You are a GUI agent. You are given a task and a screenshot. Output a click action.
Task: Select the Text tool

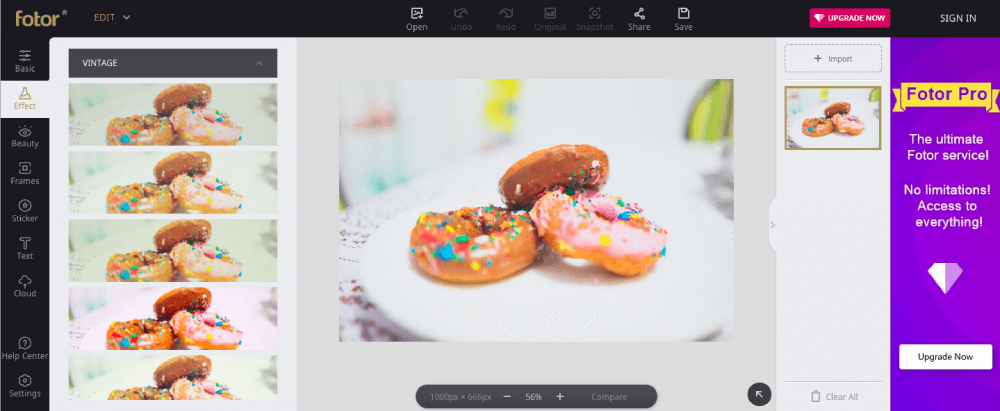tap(24, 248)
